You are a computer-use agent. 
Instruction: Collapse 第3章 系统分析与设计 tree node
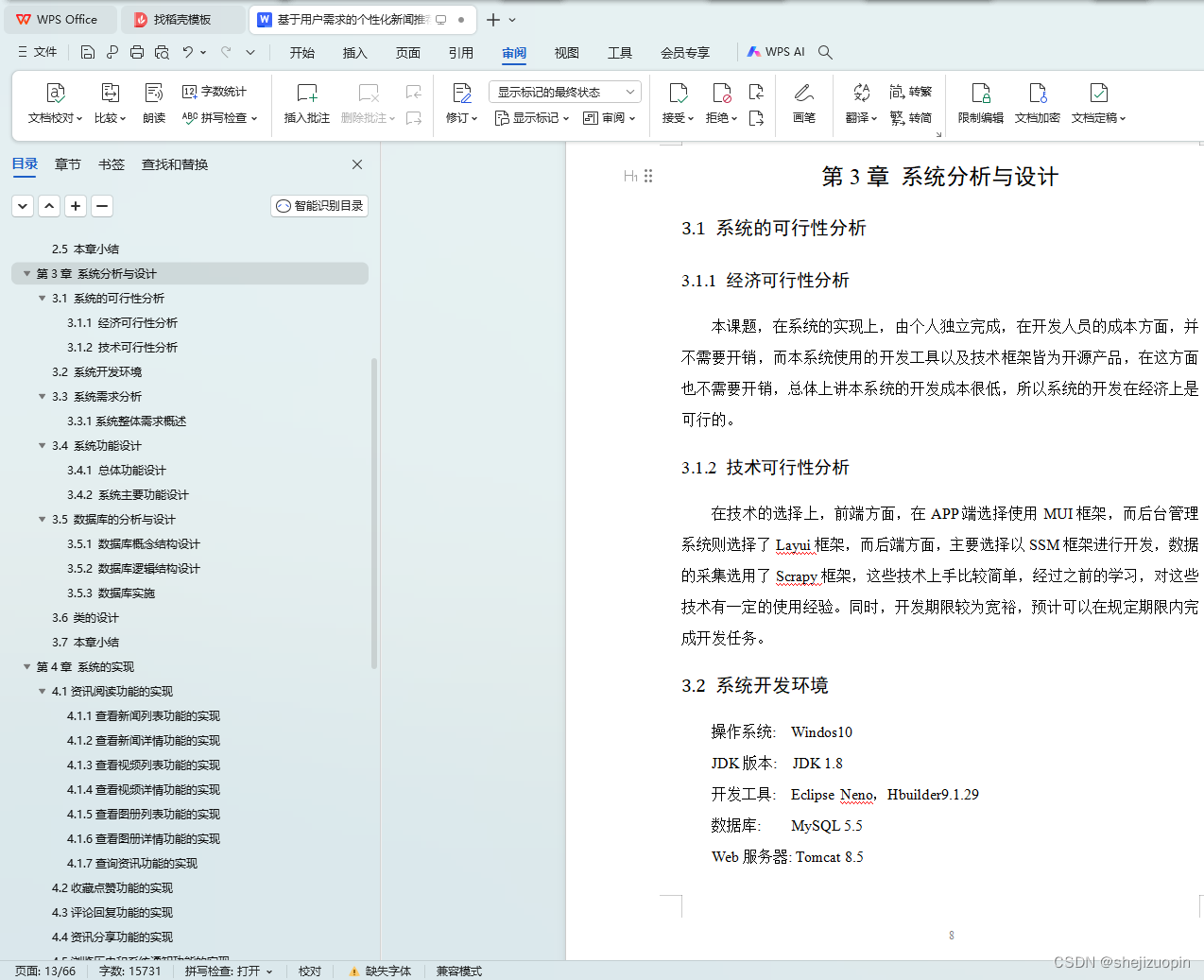click(27, 274)
